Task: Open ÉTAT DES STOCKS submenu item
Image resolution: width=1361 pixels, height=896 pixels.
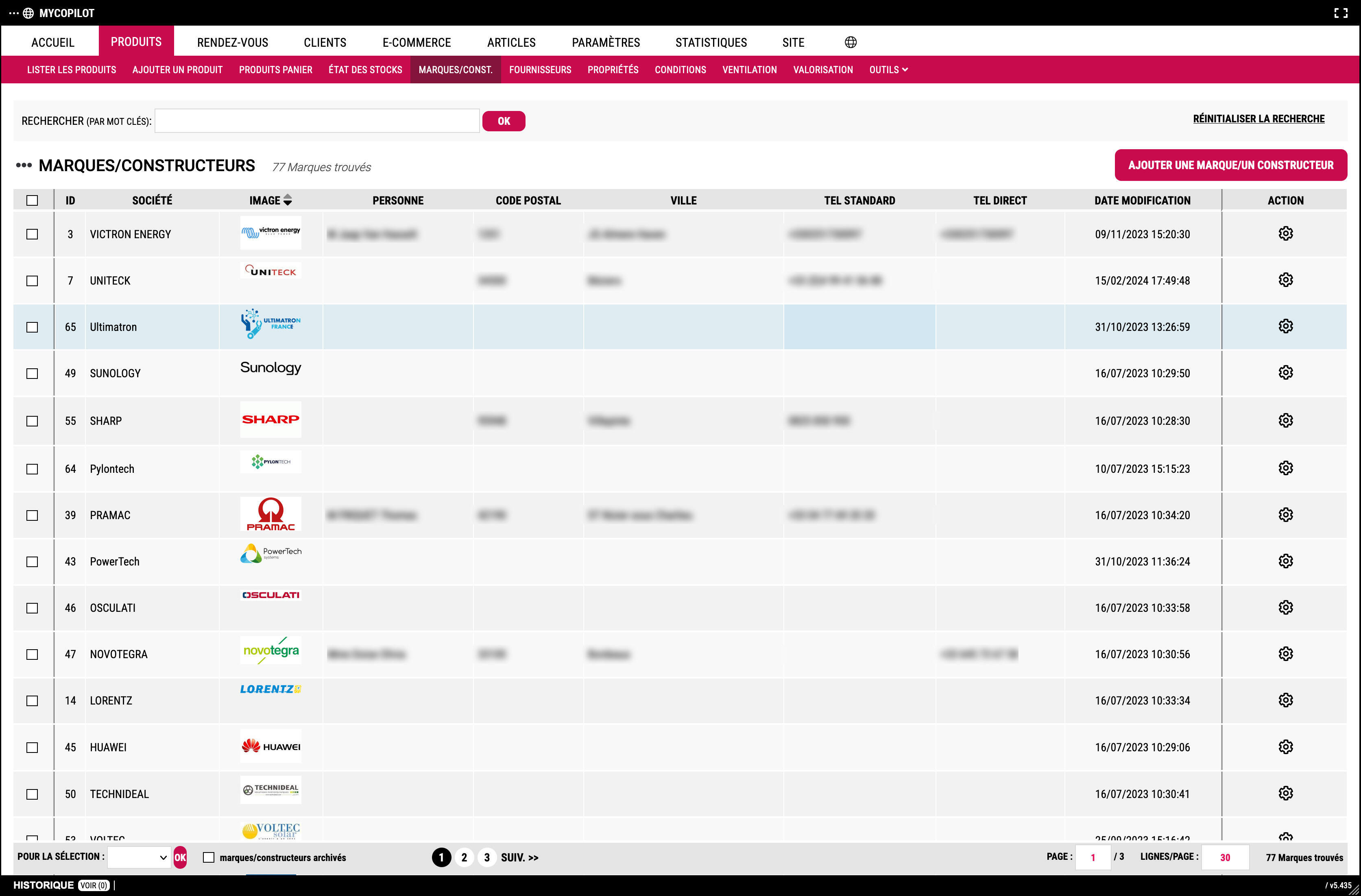Action: [365, 70]
